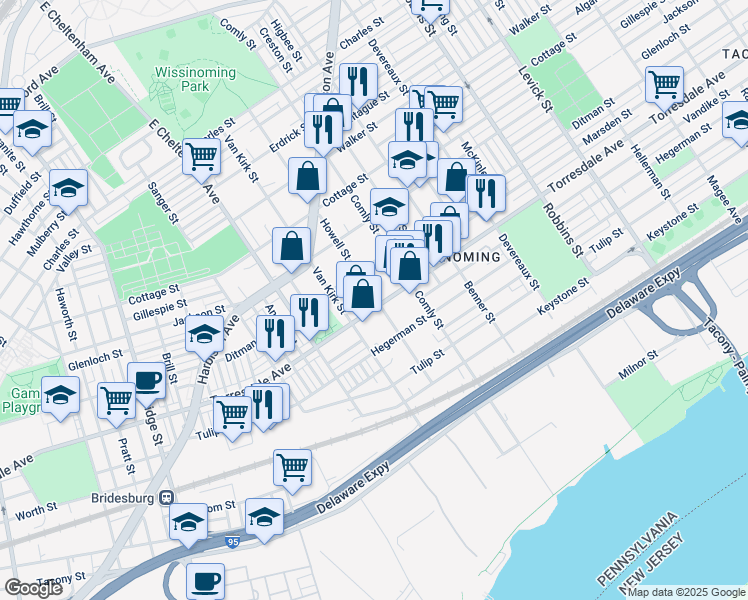
Task: Select the school marker near Hawthorne St
Action: 68,188
